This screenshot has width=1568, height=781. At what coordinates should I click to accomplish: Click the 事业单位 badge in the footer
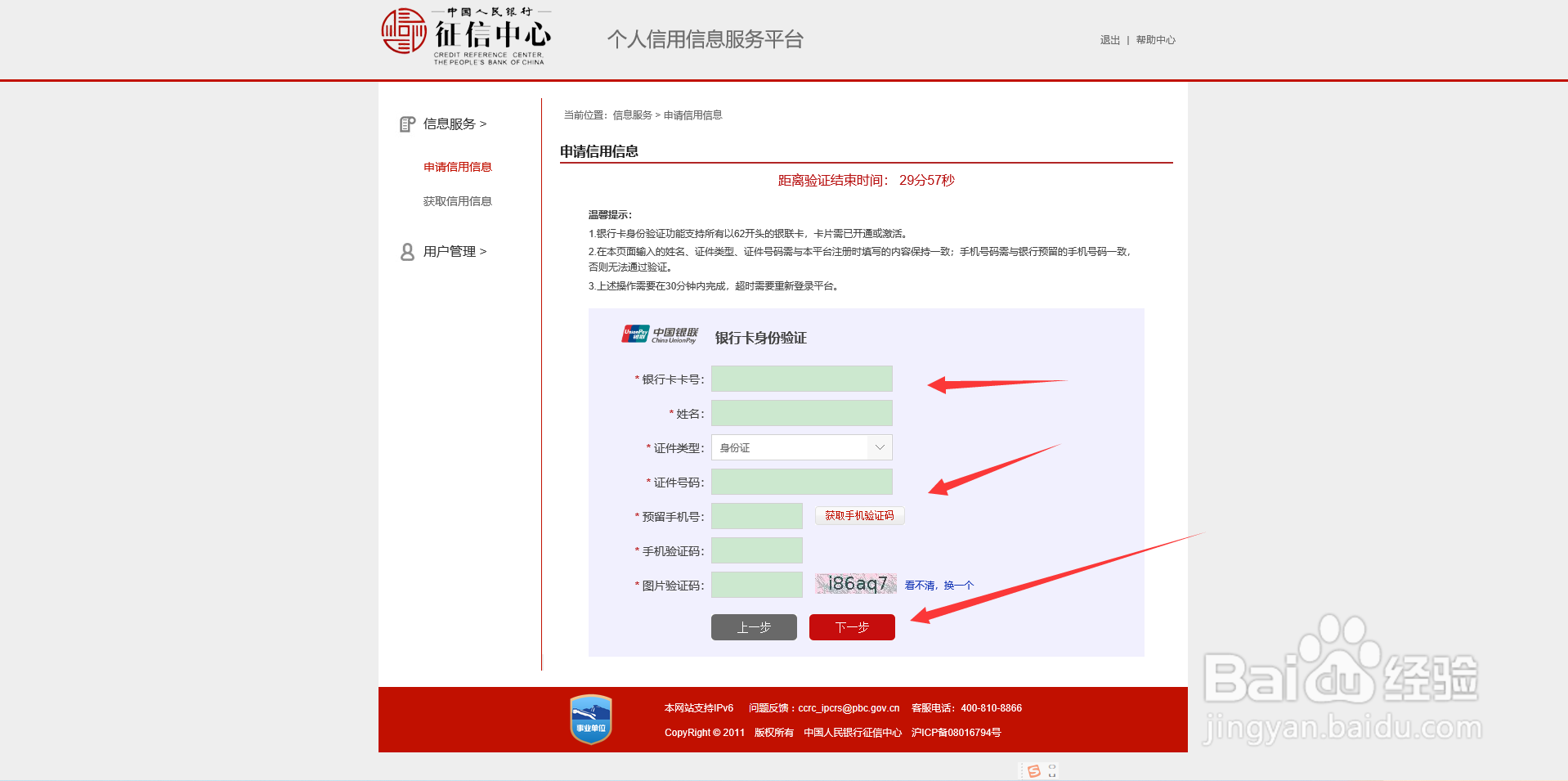point(590,719)
